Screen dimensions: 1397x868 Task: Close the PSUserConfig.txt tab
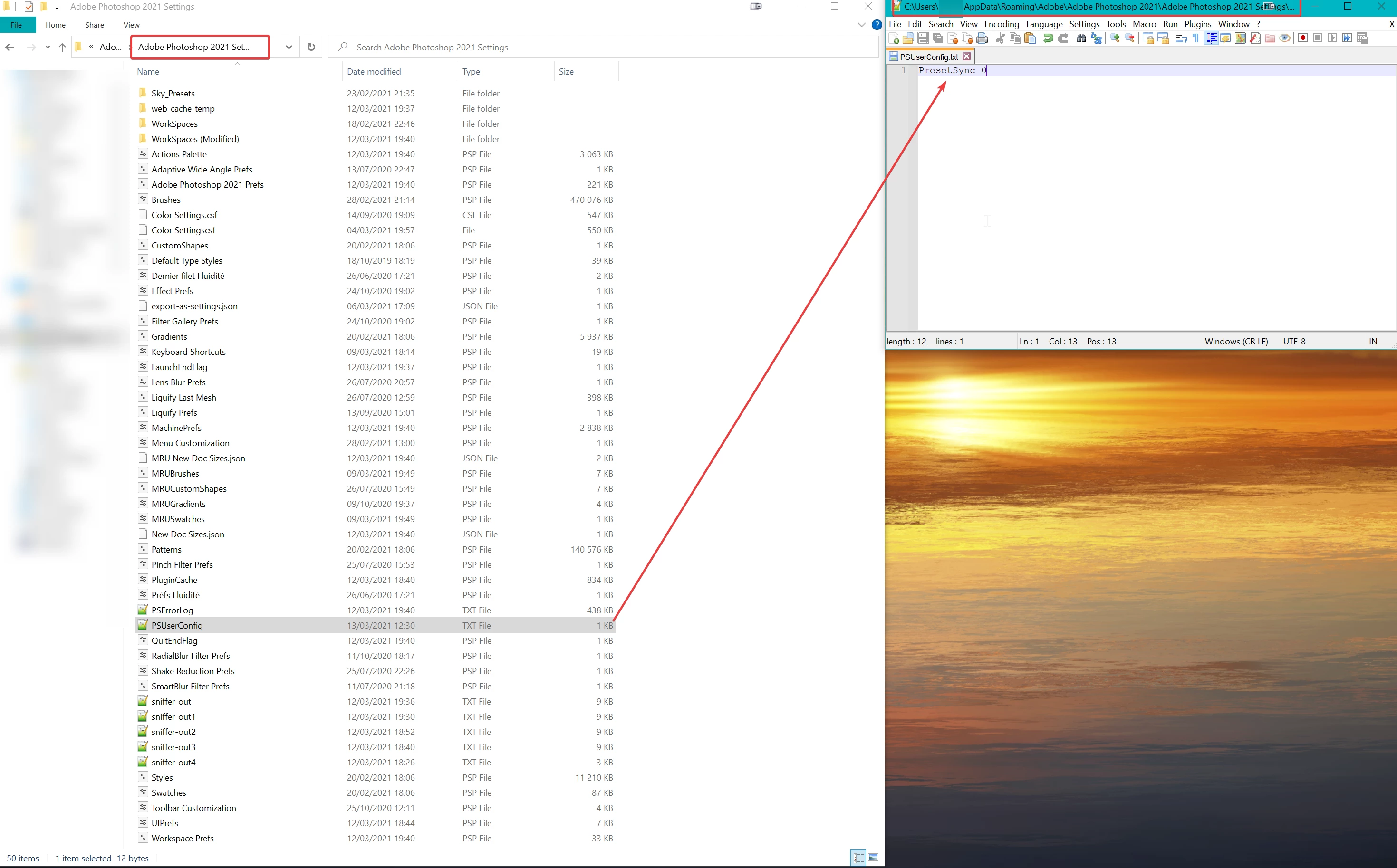(967, 56)
